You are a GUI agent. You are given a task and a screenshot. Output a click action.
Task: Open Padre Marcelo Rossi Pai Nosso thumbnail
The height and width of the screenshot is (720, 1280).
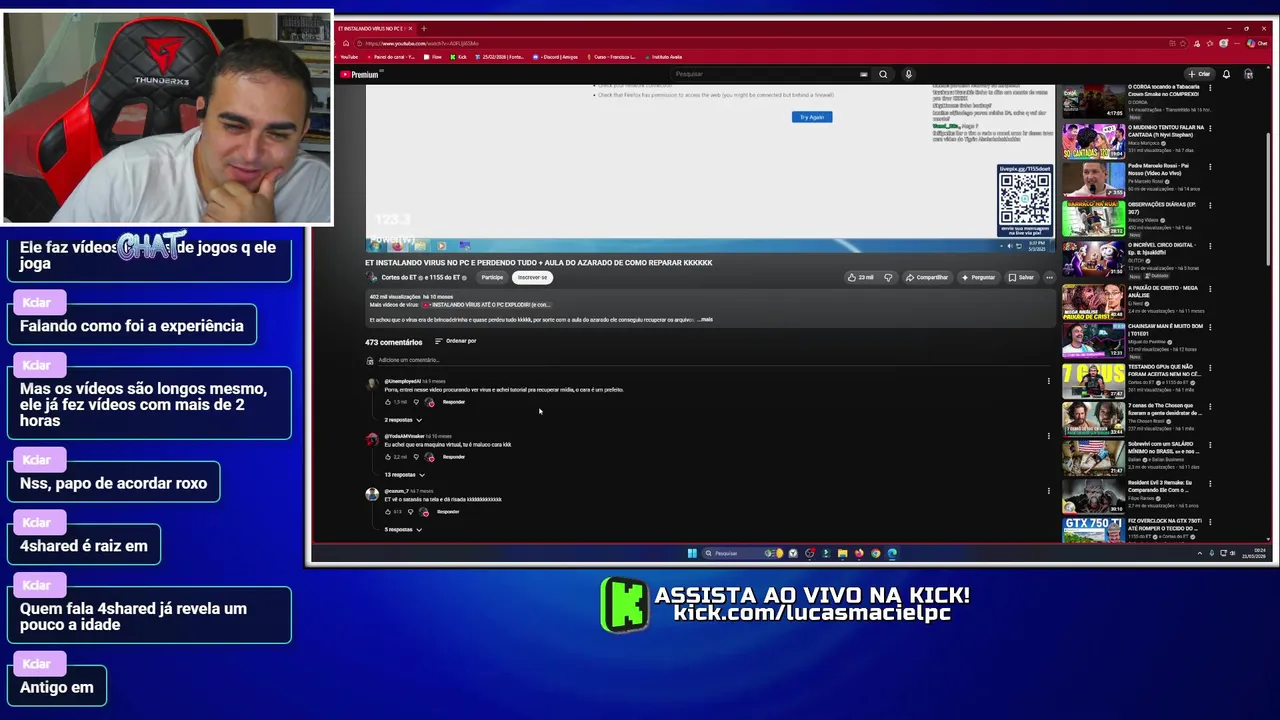pyautogui.click(x=1093, y=180)
